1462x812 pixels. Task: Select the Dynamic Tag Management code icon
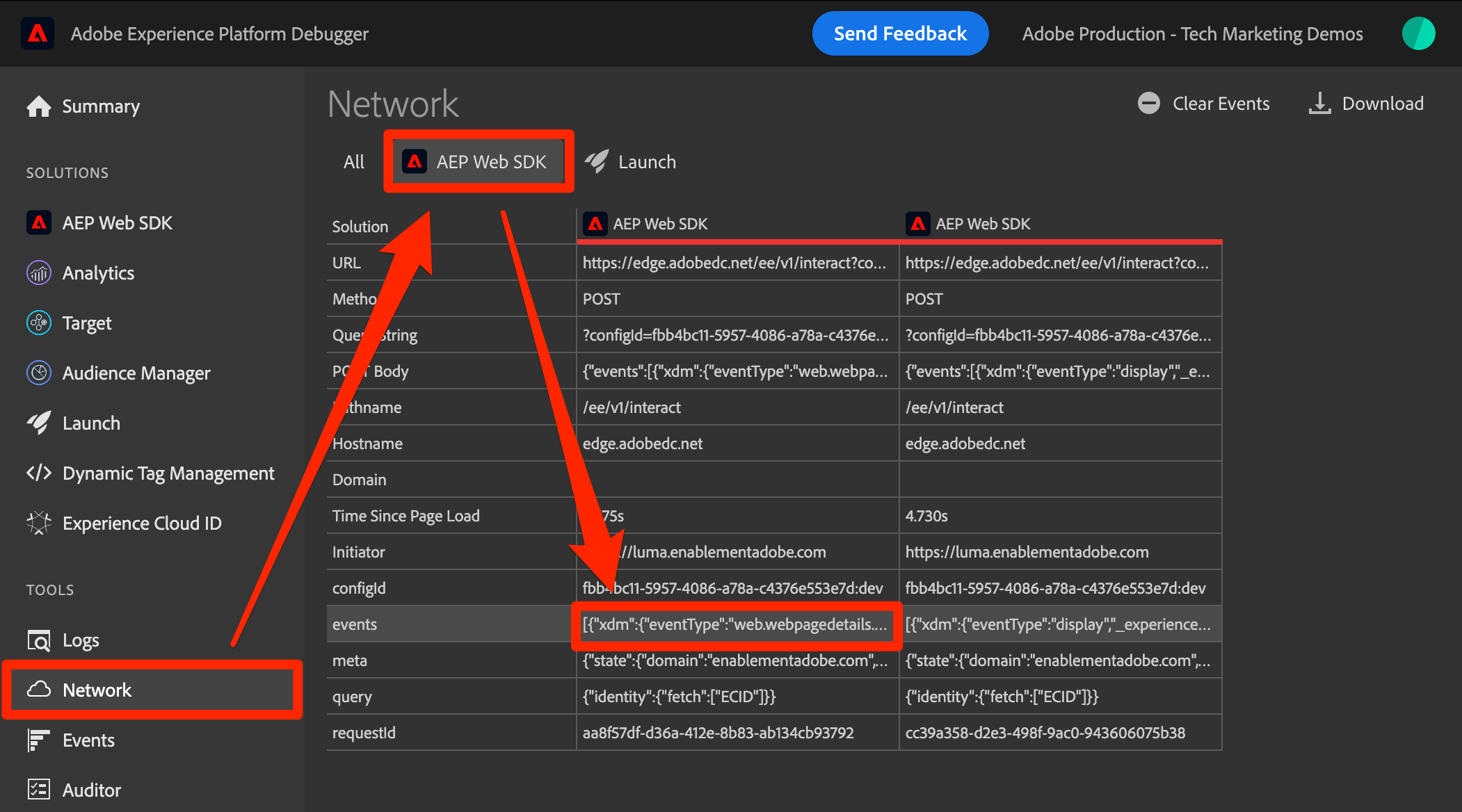(x=39, y=473)
